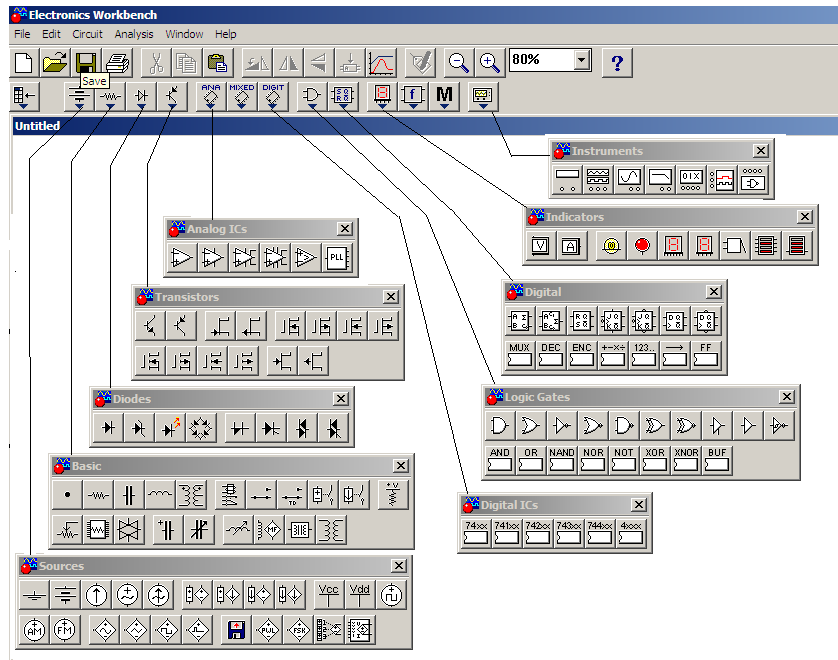Open the Edit menu
Image resolution: width=838 pixels, height=660 pixels.
(x=51, y=34)
